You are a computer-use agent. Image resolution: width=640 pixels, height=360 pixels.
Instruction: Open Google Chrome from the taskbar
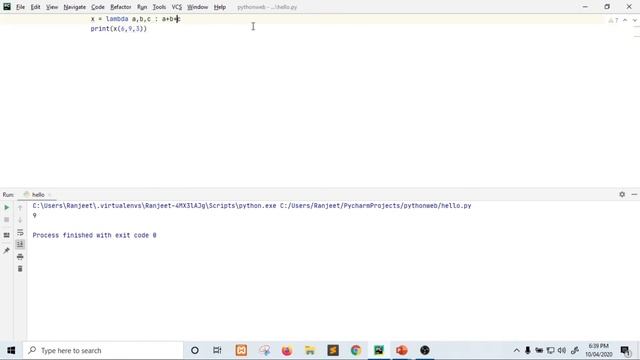[356, 350]
